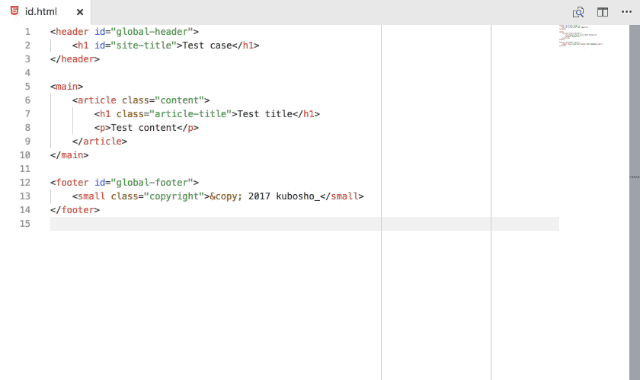Click line number 5 in gutter
640x380 pixels.
click(x=27, y=87)
